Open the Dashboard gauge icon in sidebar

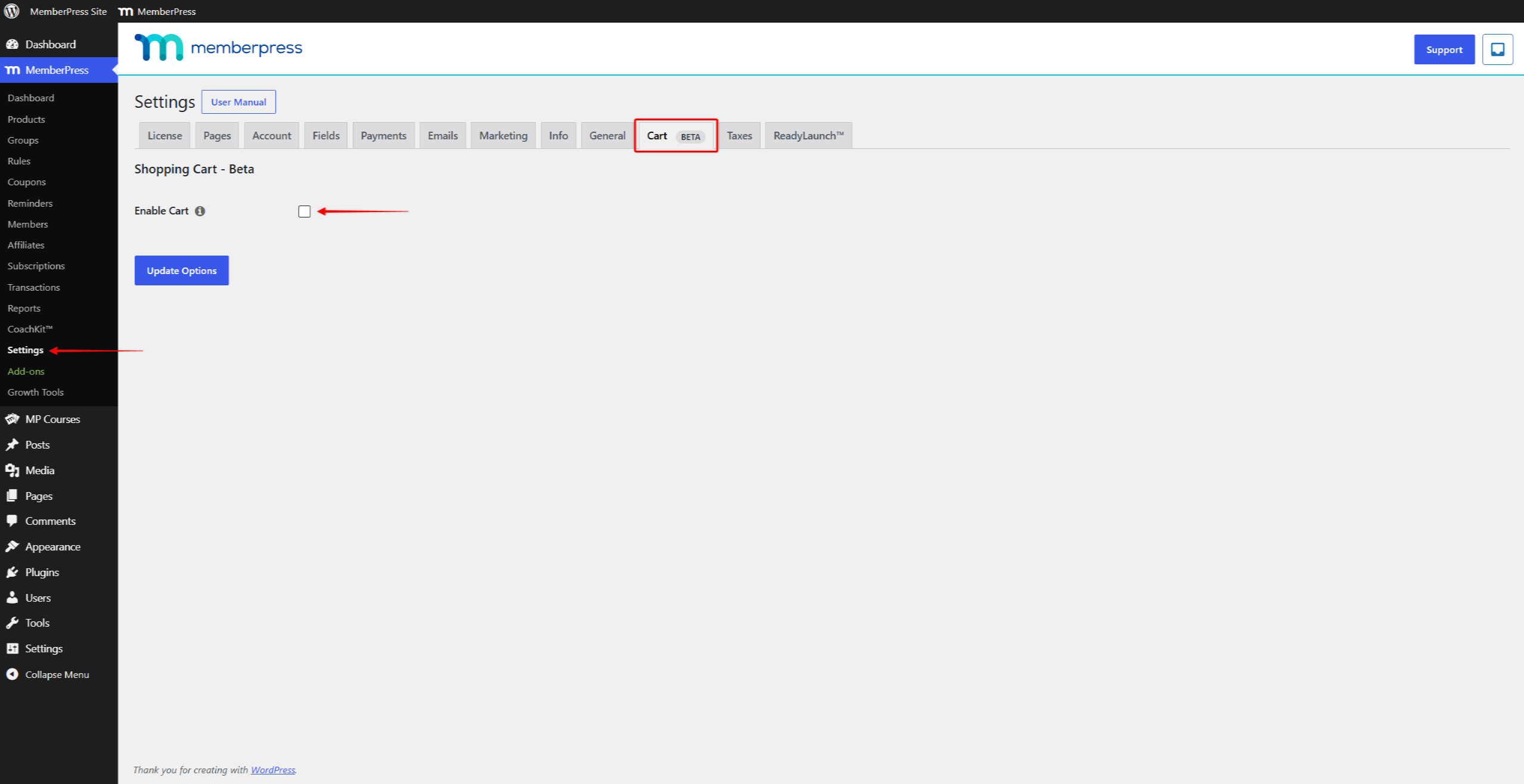point(12,44)
